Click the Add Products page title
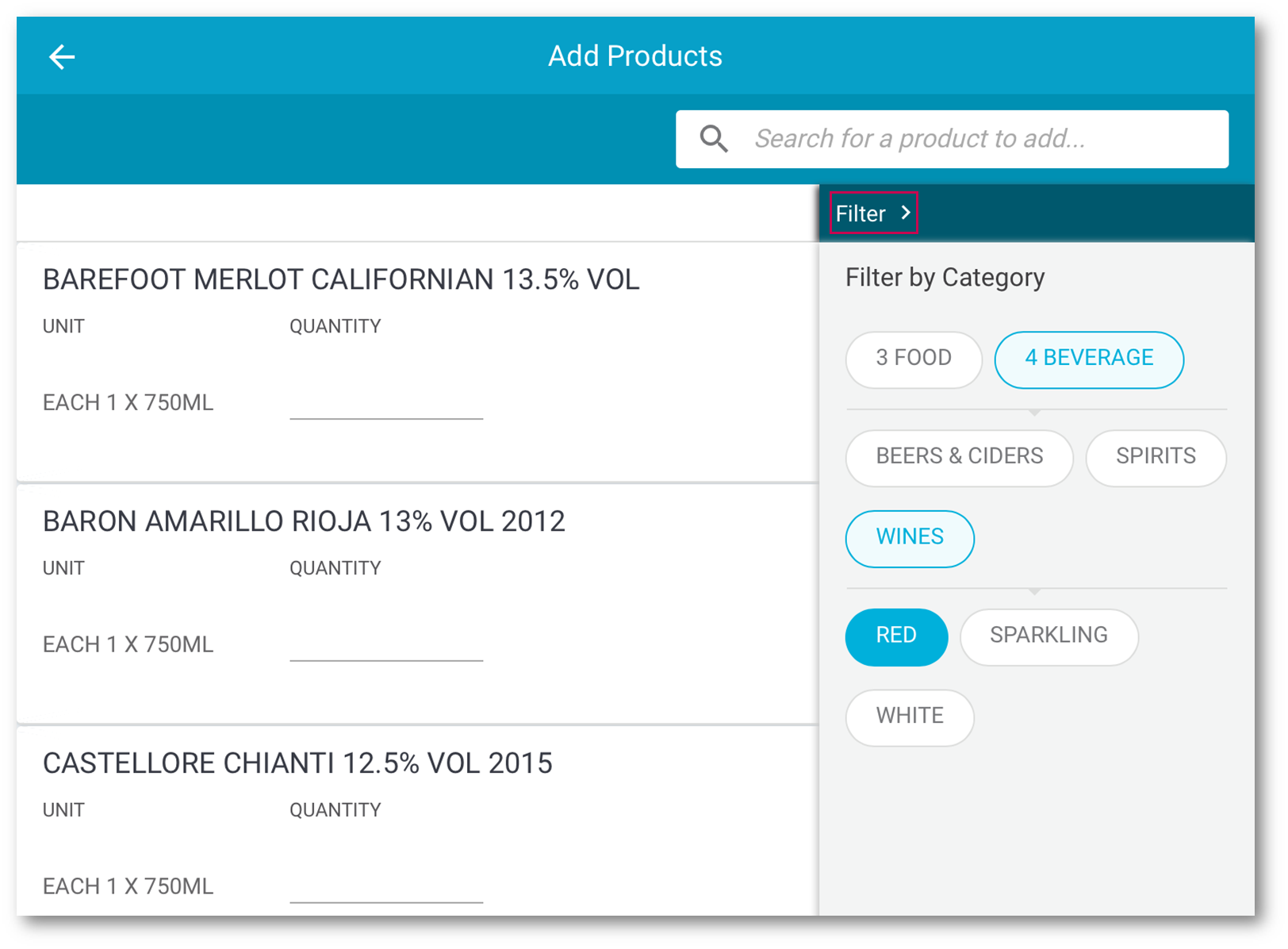 634,56
